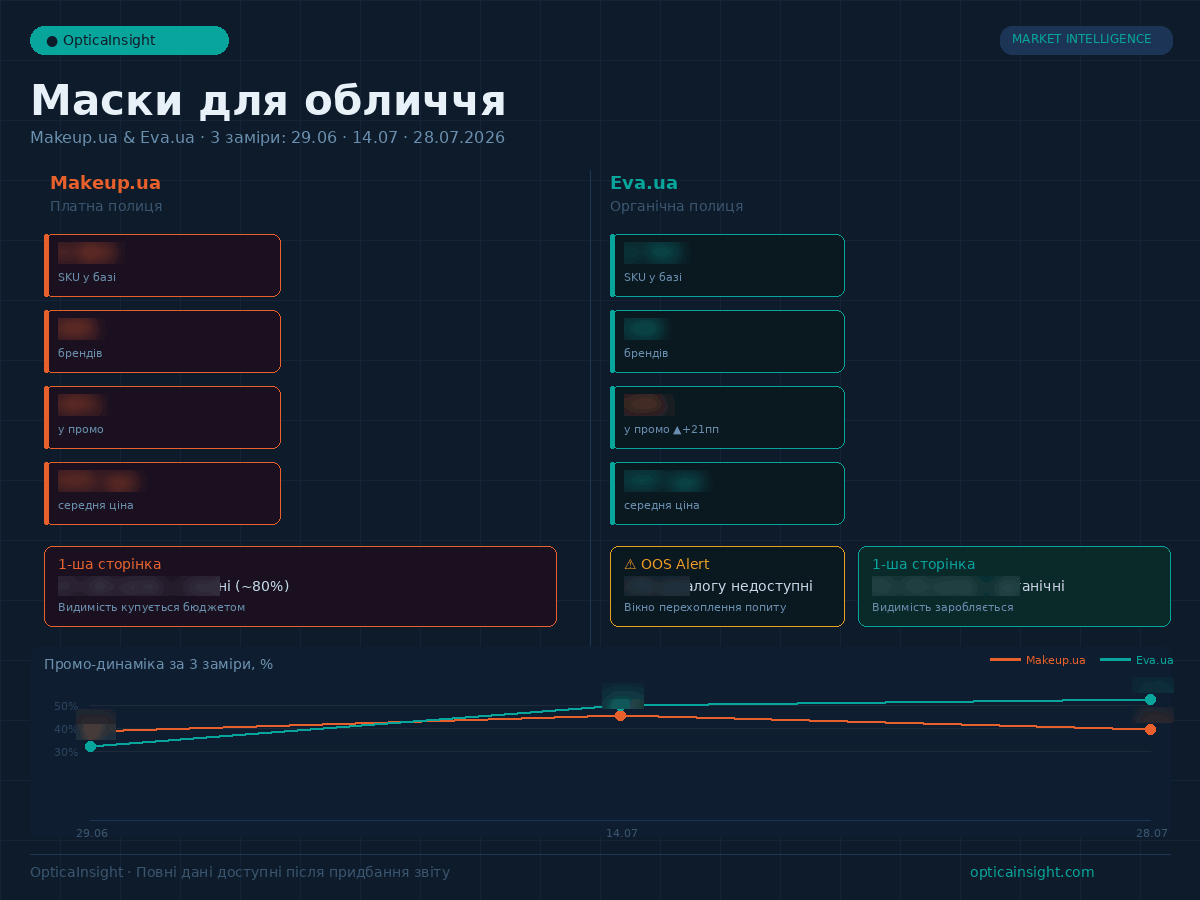Click the OOS Alert warning icon
The width and height of the screenshot is (1200, 900).
(630, 564)
